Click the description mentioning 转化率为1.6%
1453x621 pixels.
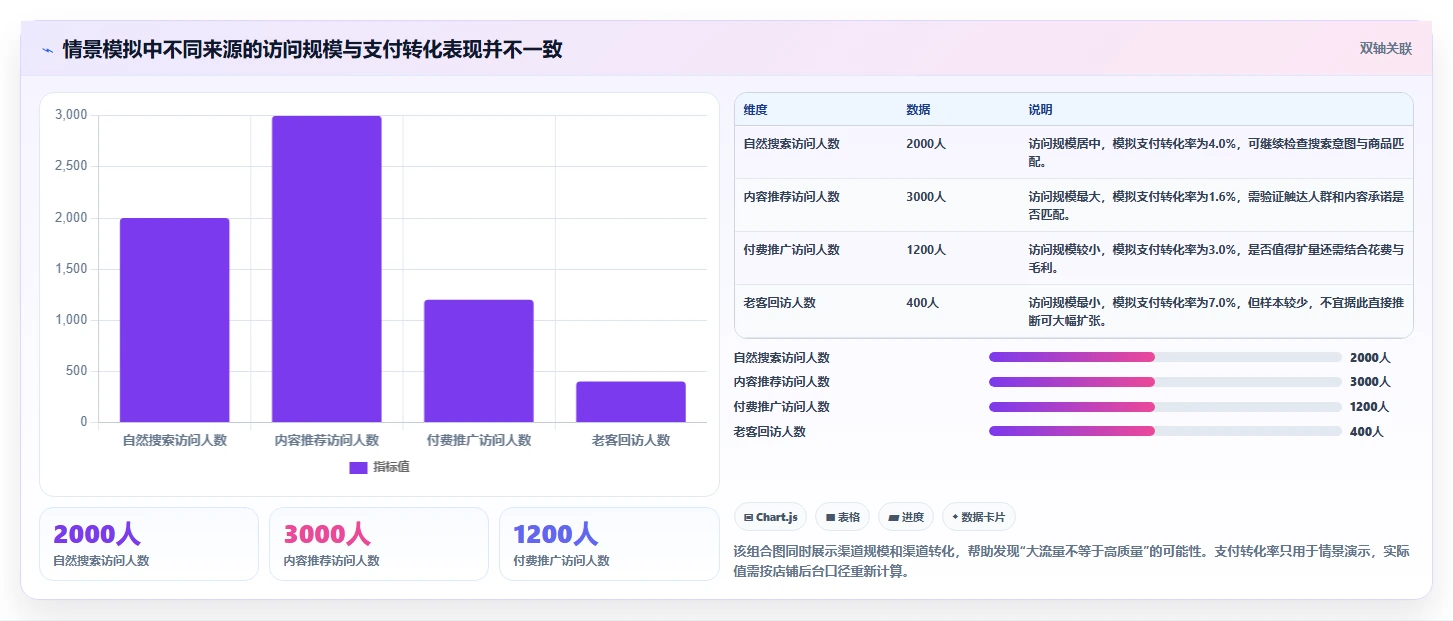pos(1216,205)
